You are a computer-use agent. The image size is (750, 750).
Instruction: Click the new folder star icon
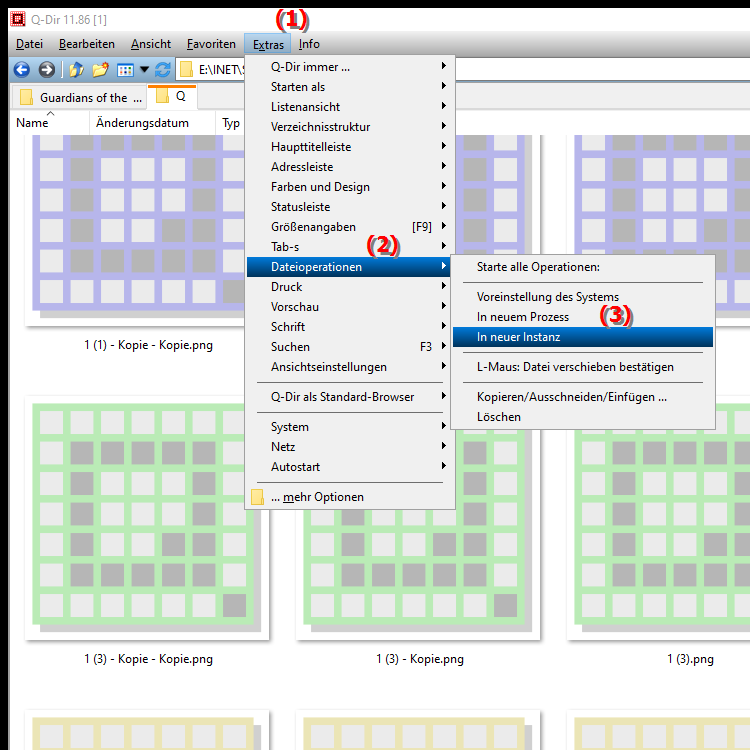coord(100,70)
